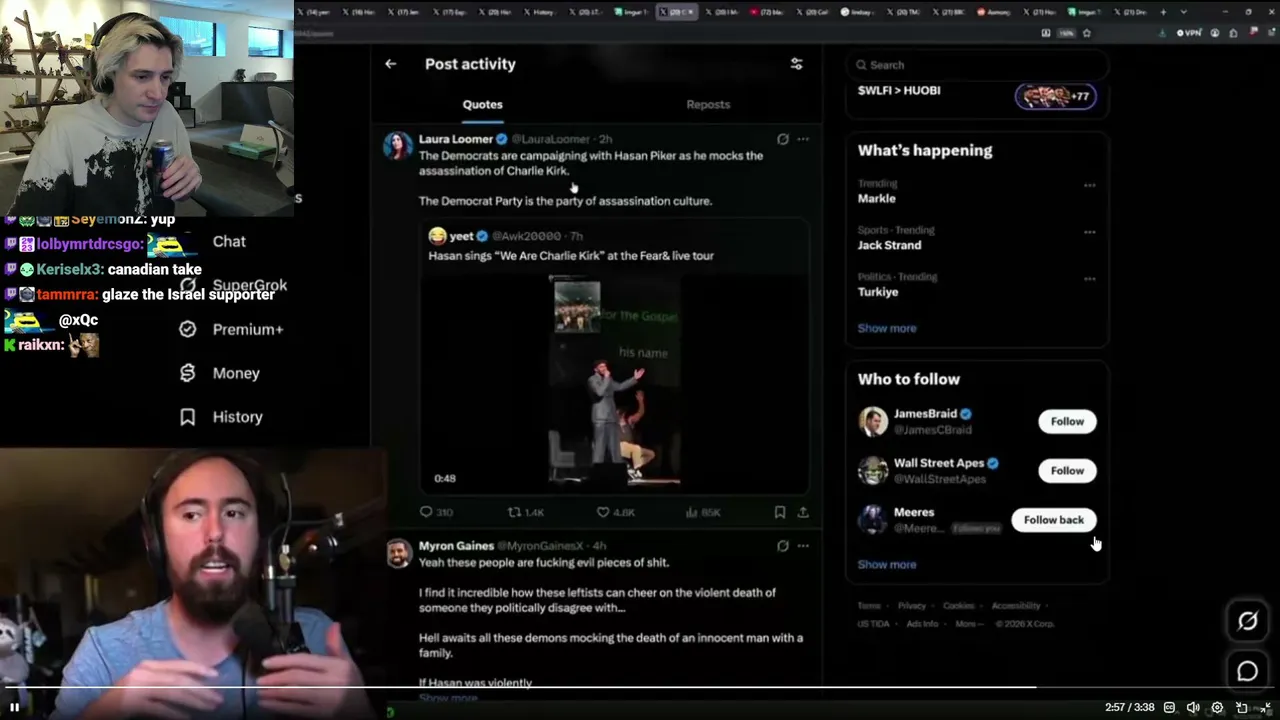
Task: Follow back Meeres
Action: pyautogui.click(x=1053, y=520)
